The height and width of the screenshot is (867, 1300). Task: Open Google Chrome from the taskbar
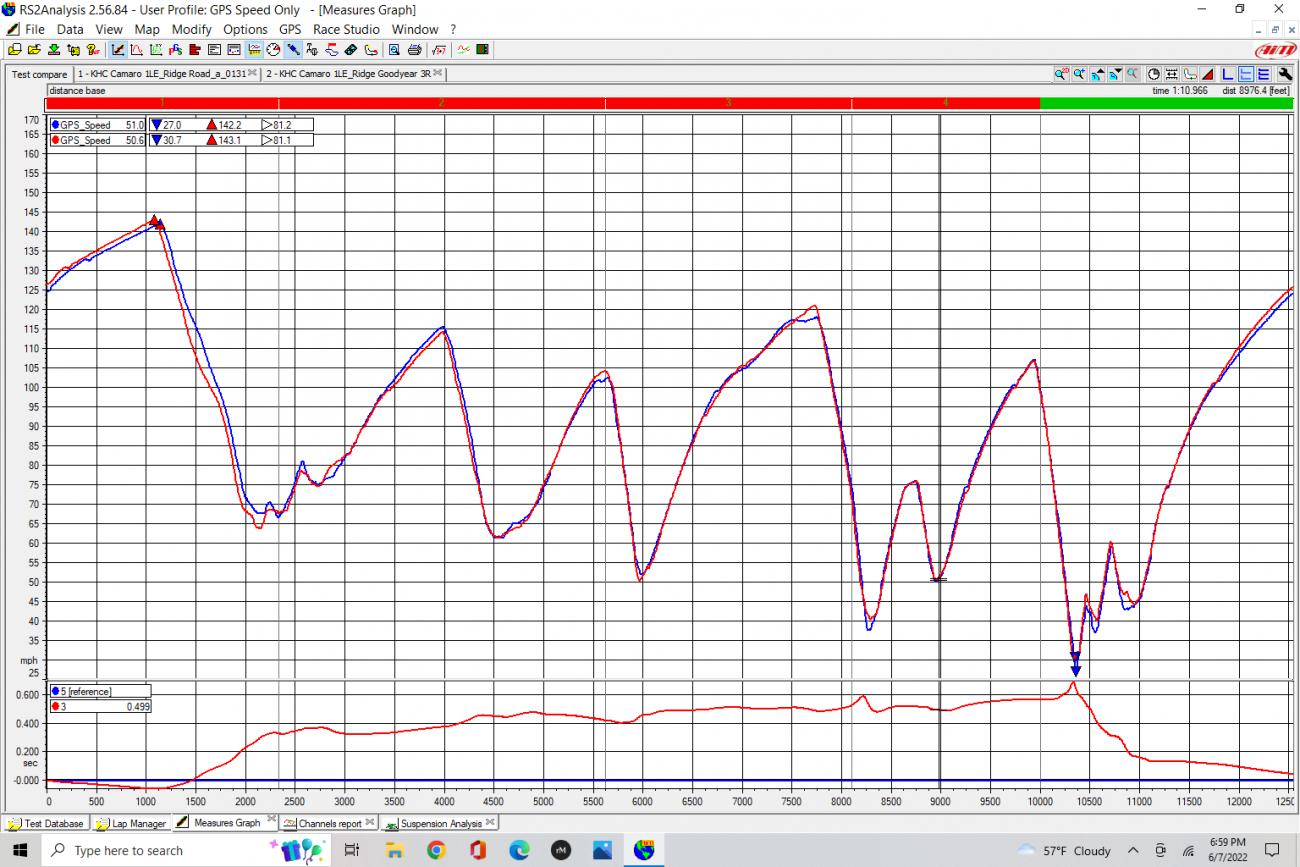pyautogui.click(x=435, y=850)
